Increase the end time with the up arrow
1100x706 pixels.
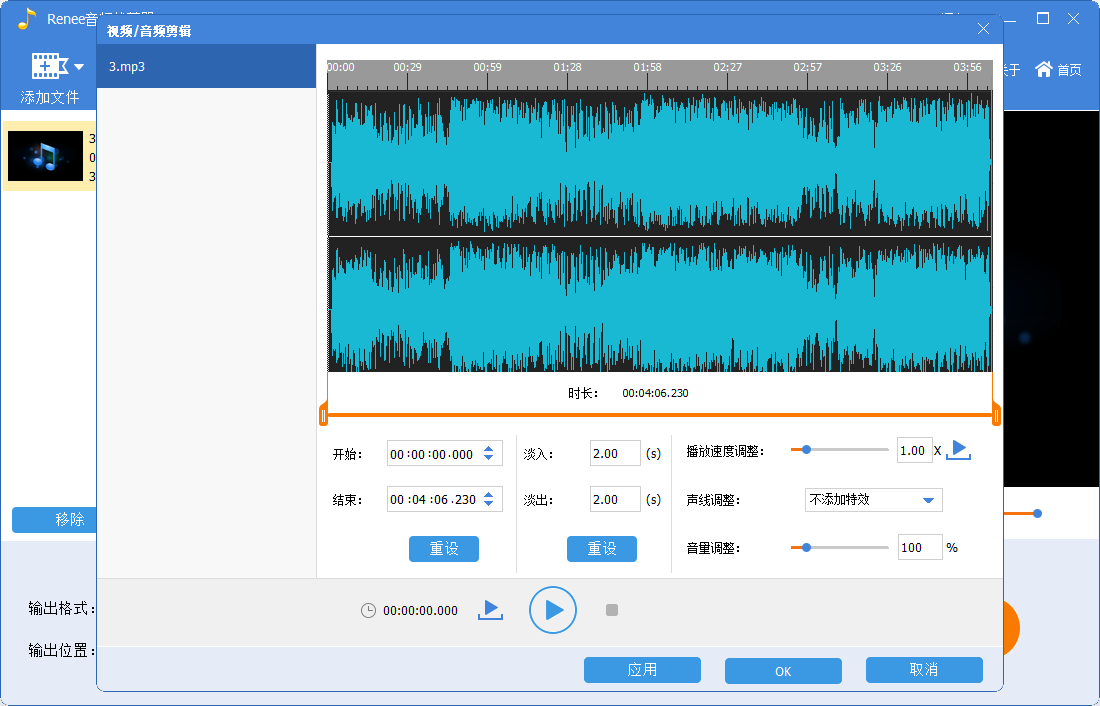tap(489, 494)
